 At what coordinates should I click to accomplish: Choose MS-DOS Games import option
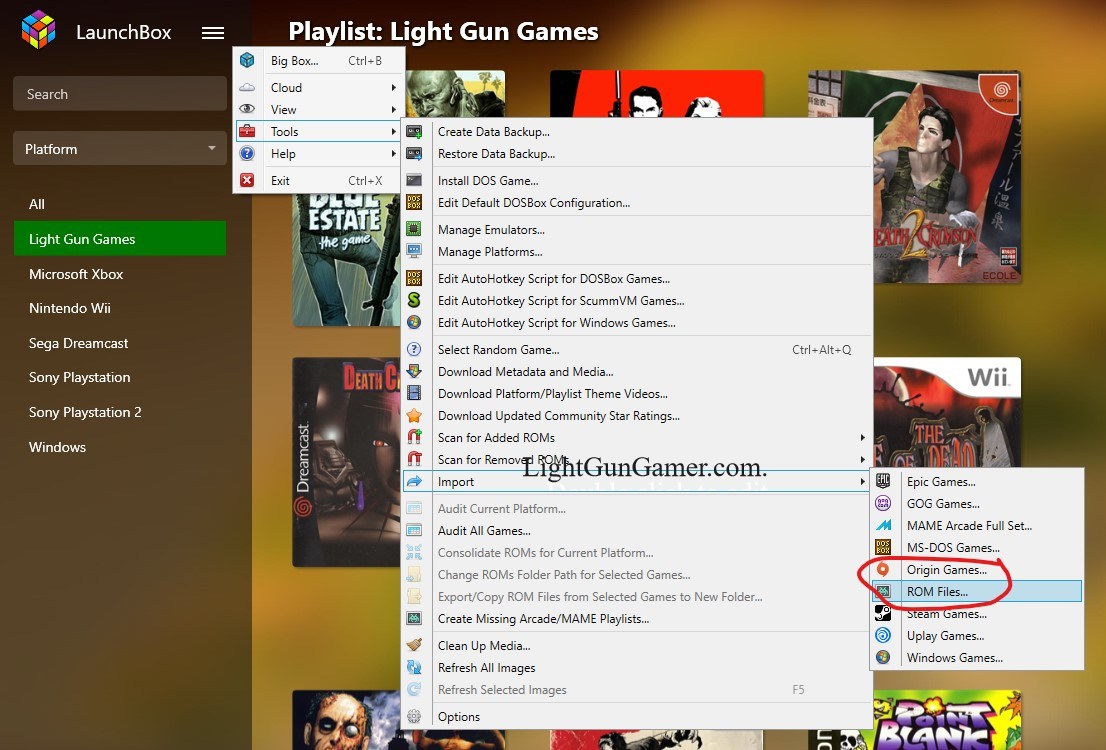tap(977, 548)
